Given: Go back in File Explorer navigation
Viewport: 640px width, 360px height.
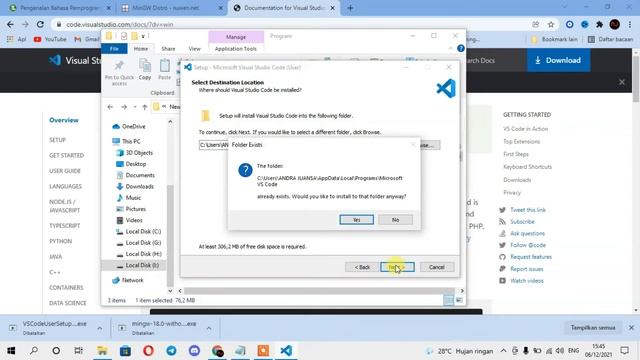Looking at the screenshot, I should [110, 107].
